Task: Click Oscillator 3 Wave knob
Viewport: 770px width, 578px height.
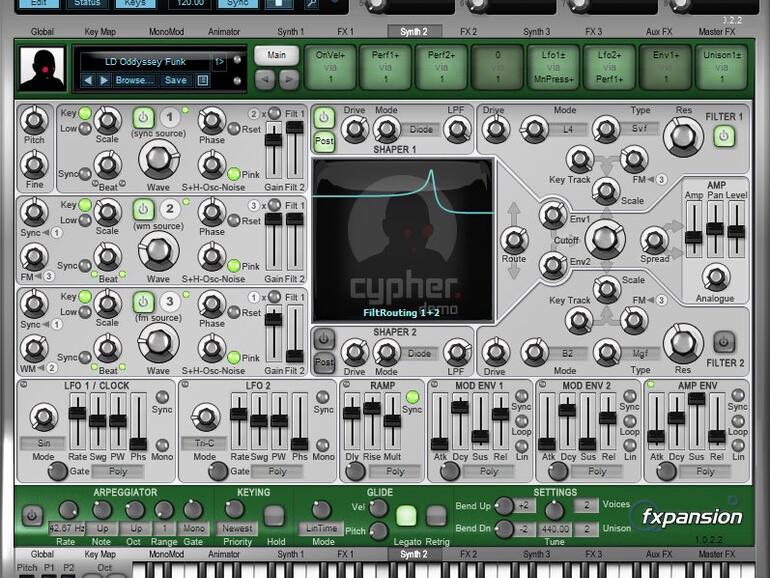Action: [158, 343]
